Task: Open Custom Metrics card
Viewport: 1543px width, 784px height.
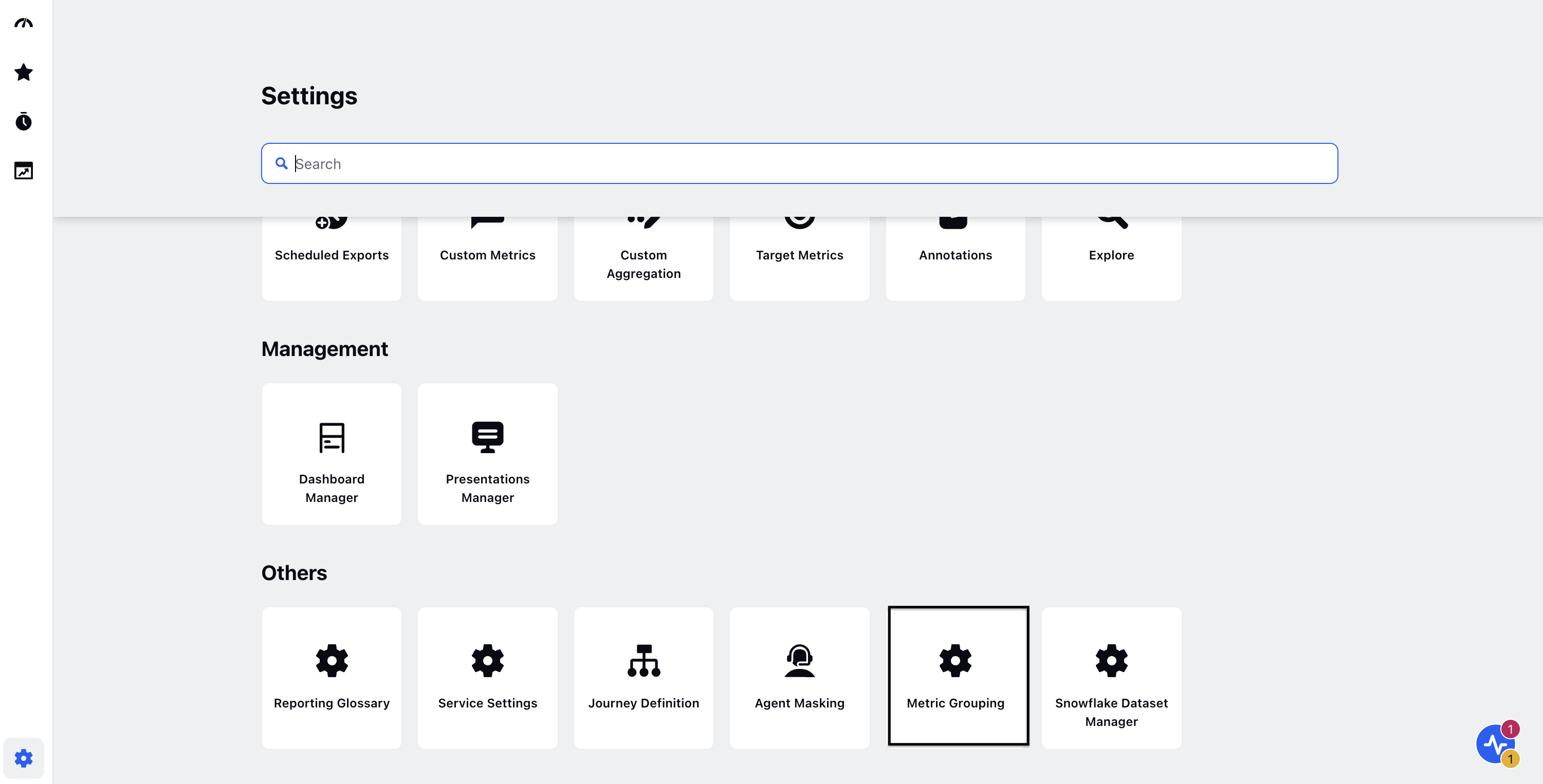Action: [x=488, y=259]
